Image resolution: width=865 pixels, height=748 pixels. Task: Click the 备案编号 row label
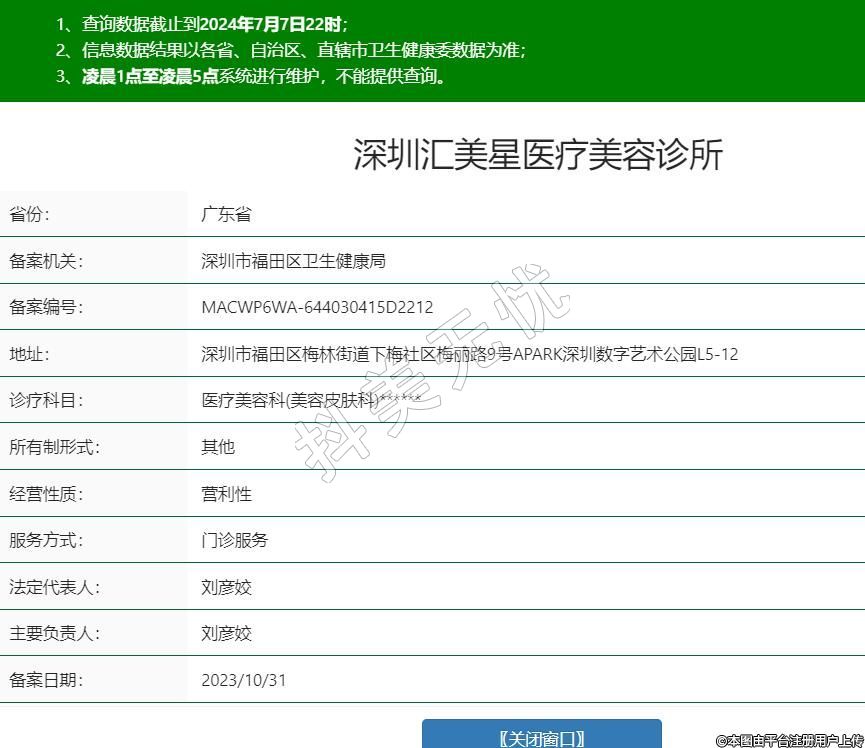(x=46, y=307)
